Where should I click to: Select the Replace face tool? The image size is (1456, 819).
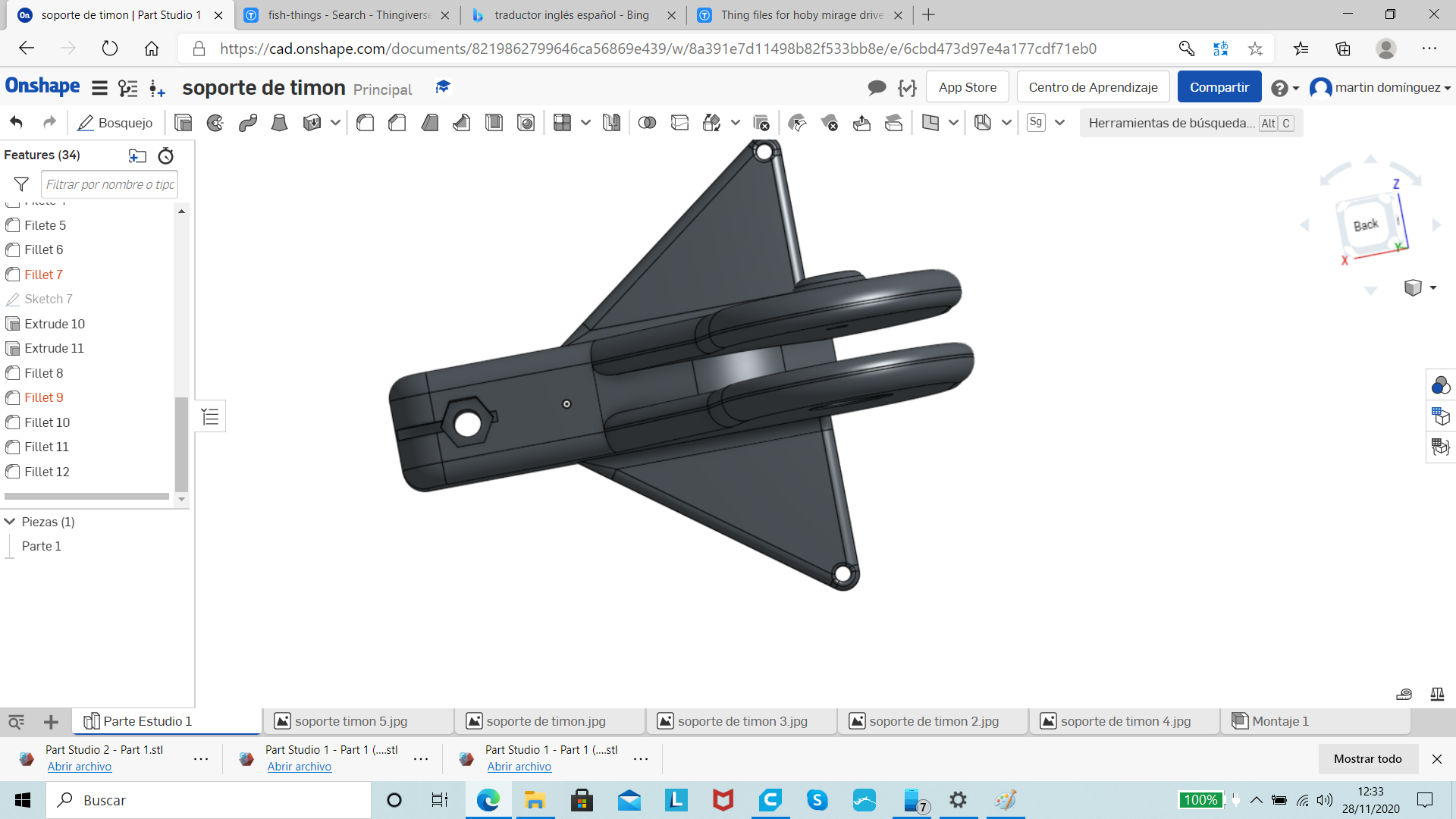893,123
